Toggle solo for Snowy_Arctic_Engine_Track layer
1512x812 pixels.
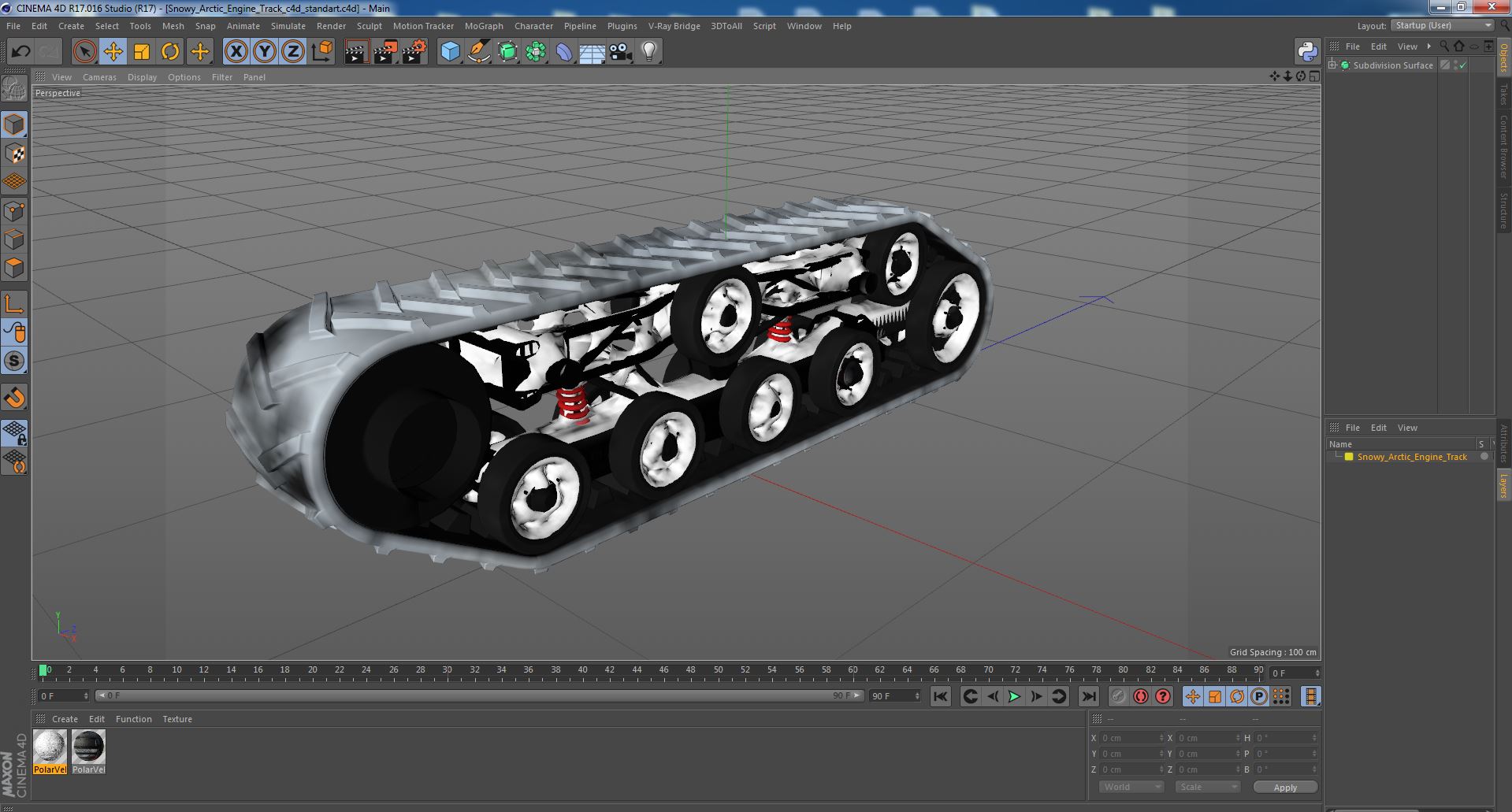(x=1484, y=457)
